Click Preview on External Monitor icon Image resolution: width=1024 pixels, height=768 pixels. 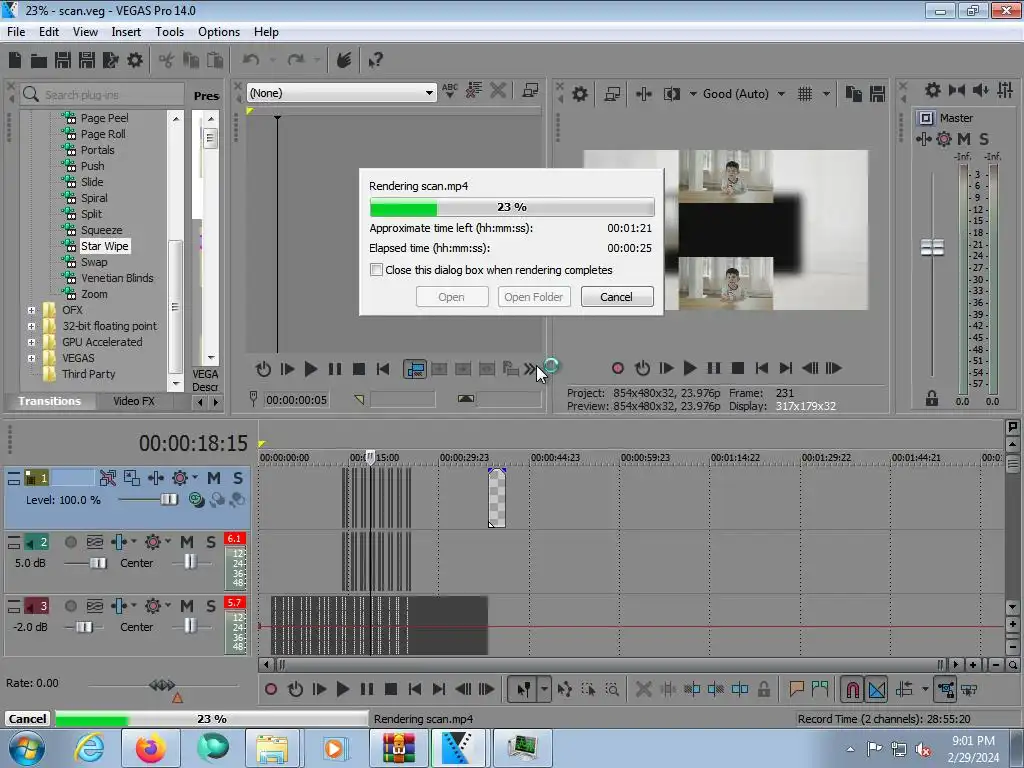612,94
